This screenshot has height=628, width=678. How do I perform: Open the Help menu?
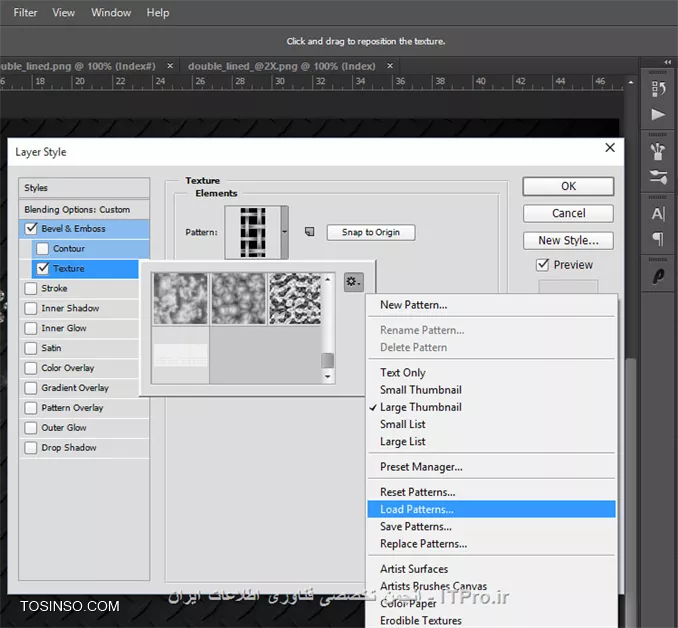coord(158,13)
